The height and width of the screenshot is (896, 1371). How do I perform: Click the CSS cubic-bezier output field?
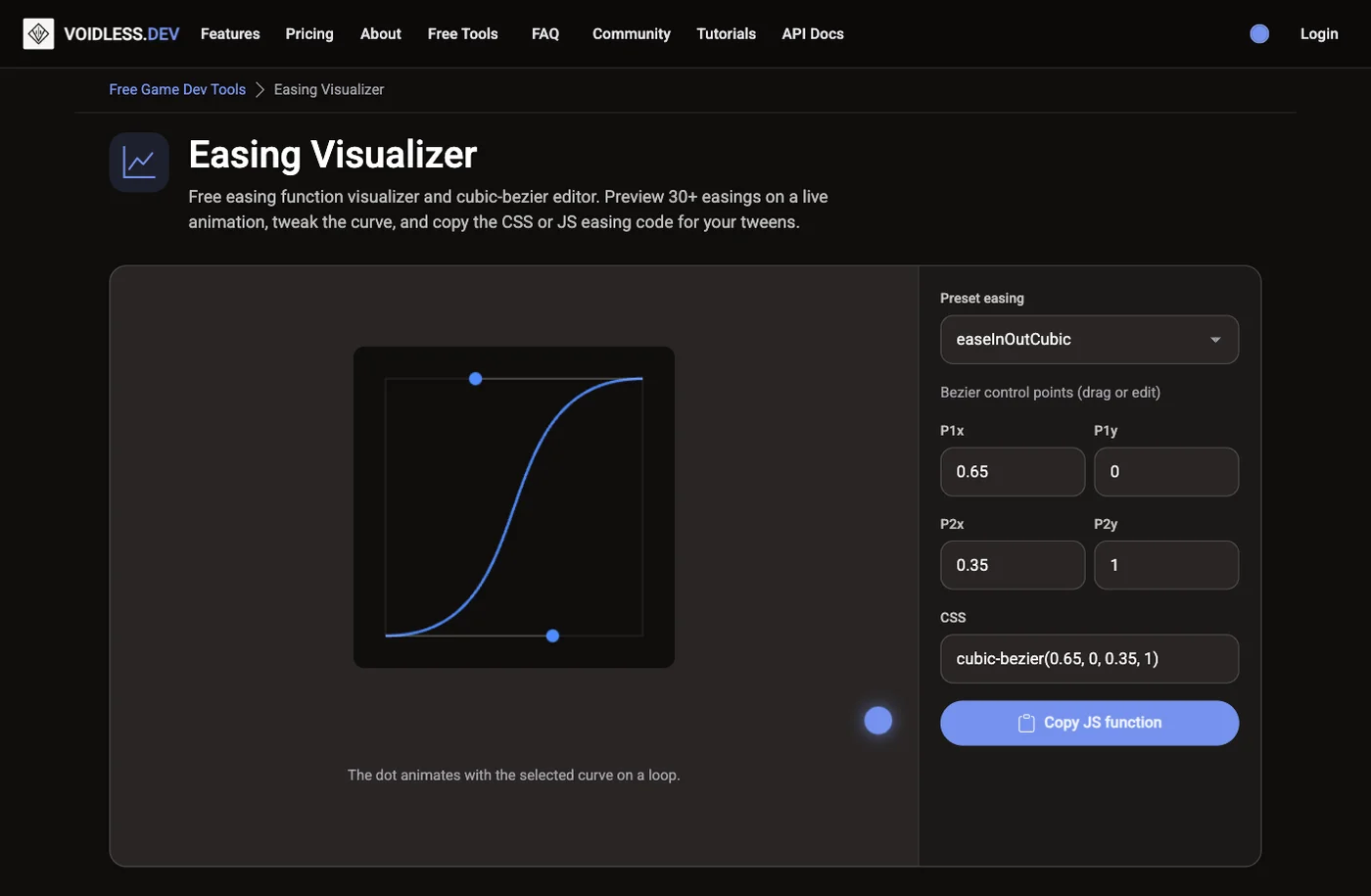[1089, 659]
